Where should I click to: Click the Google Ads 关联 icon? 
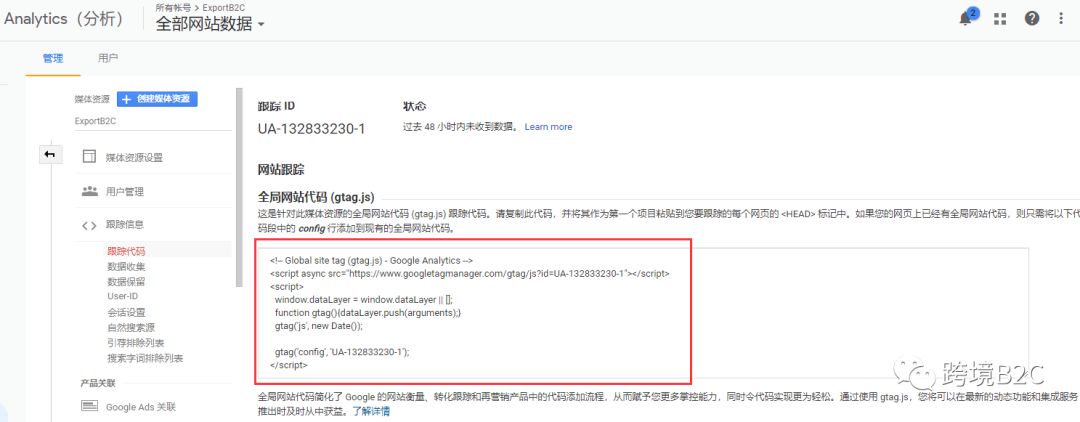[90, 406]
